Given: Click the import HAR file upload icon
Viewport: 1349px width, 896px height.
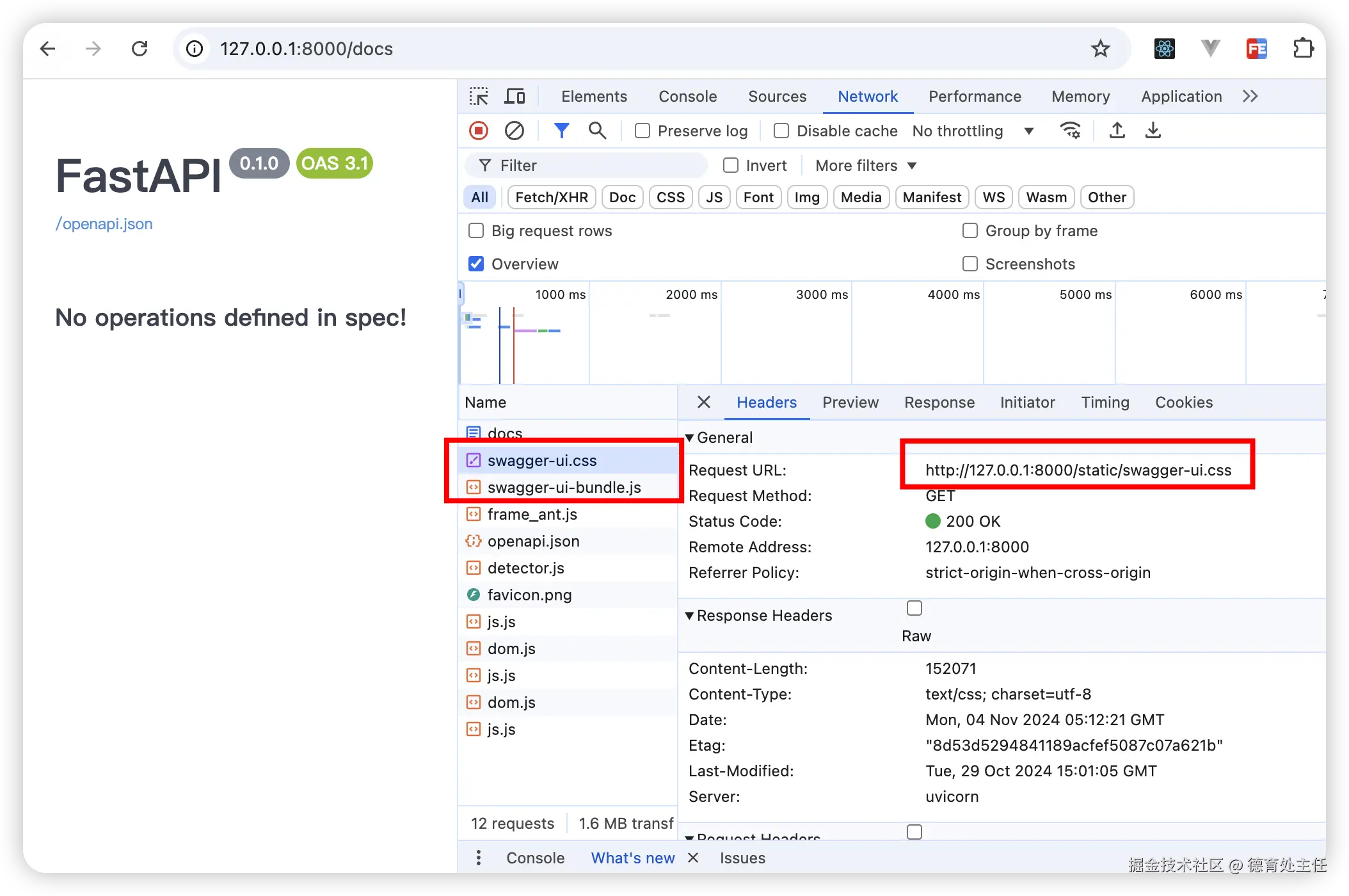Looking at the screenshot, I should click(1117, 131).
